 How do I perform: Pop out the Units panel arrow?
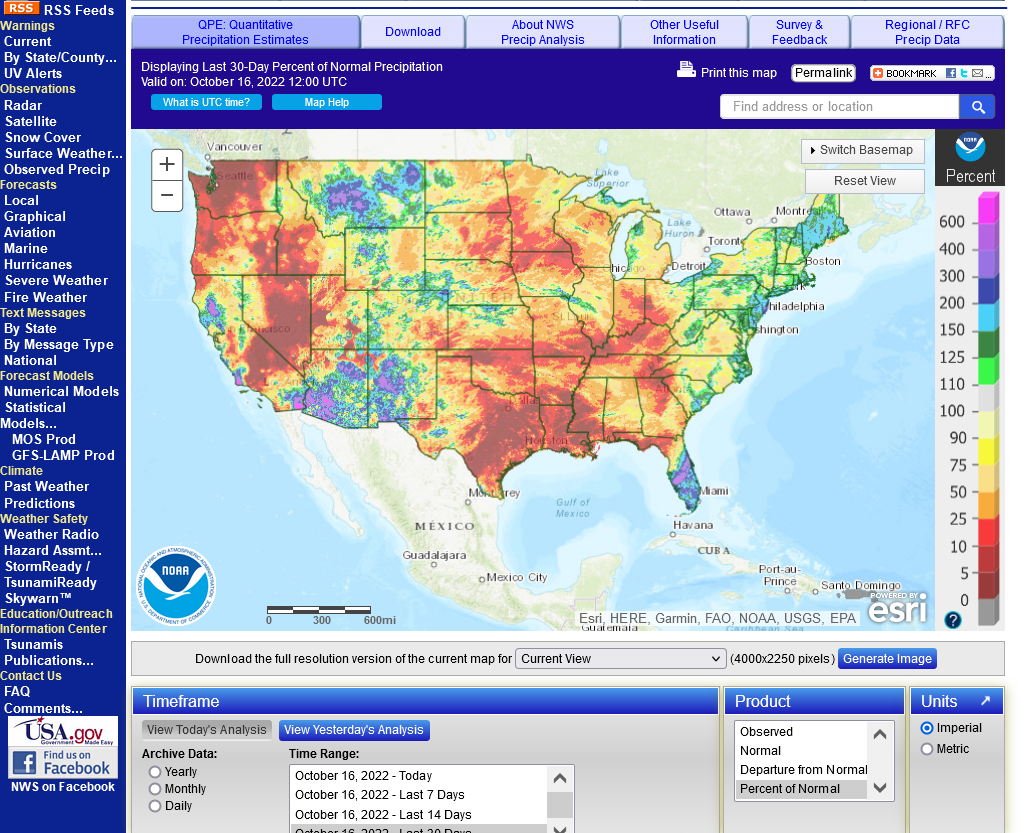tap(985, 701)
